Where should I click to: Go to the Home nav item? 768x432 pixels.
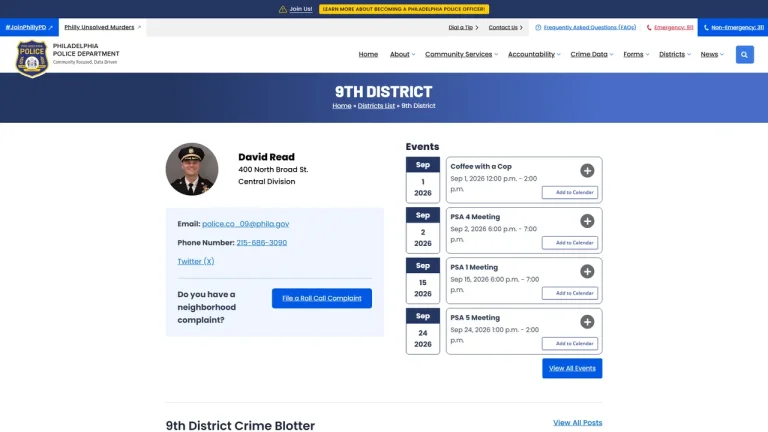point(368,54)
